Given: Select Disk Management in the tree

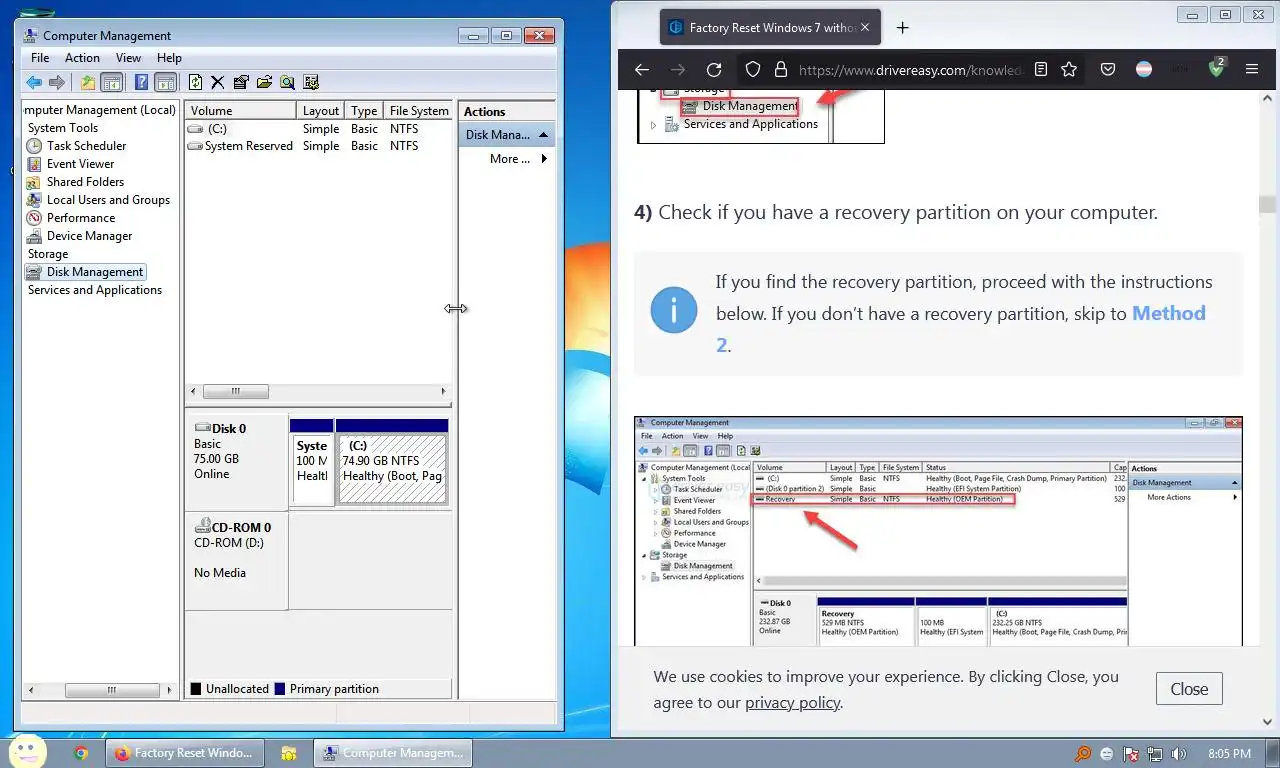Looking at the screenshot, I should 95,272.
